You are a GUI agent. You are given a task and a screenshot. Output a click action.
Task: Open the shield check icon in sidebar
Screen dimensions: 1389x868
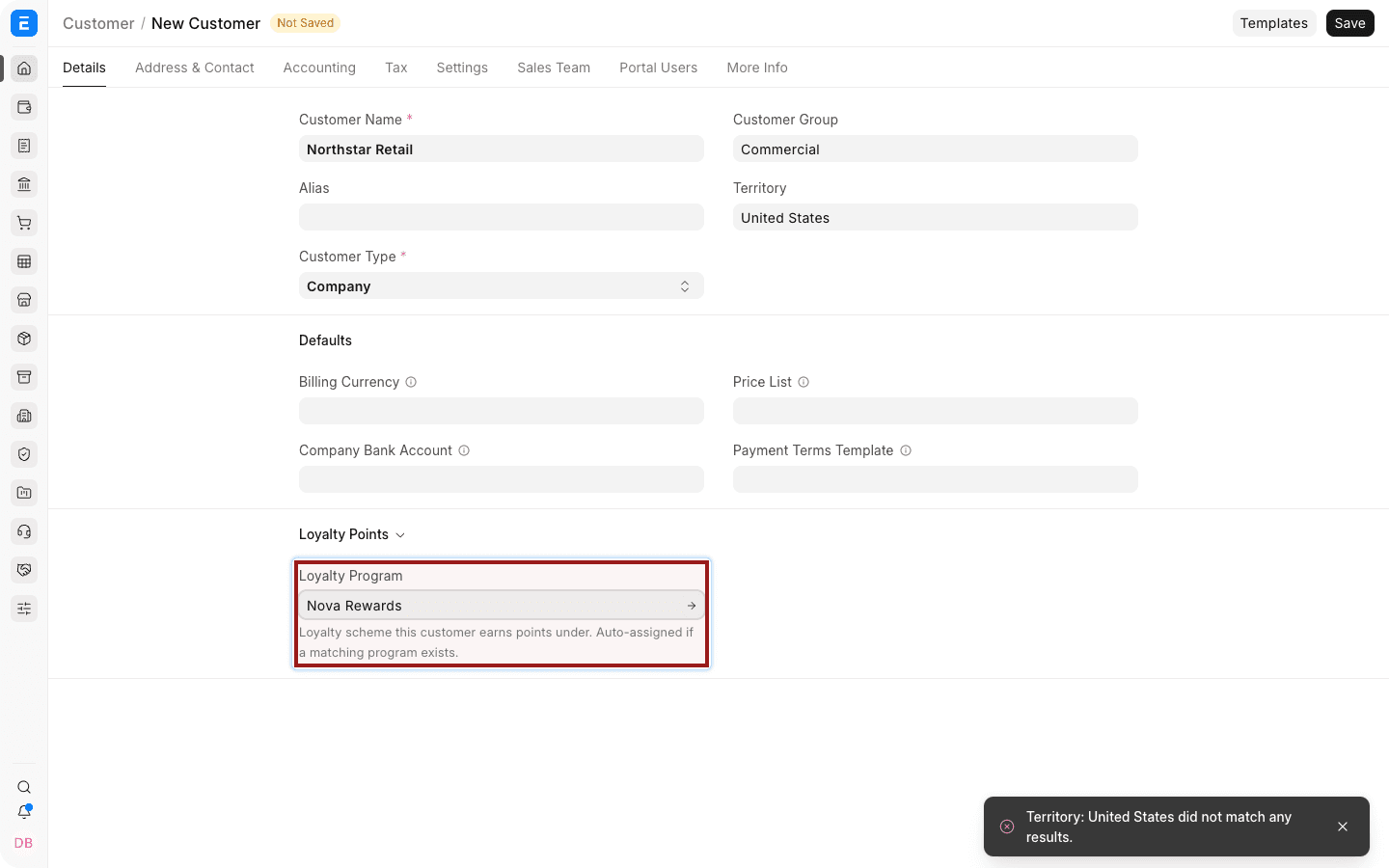[x=24, y=454]
